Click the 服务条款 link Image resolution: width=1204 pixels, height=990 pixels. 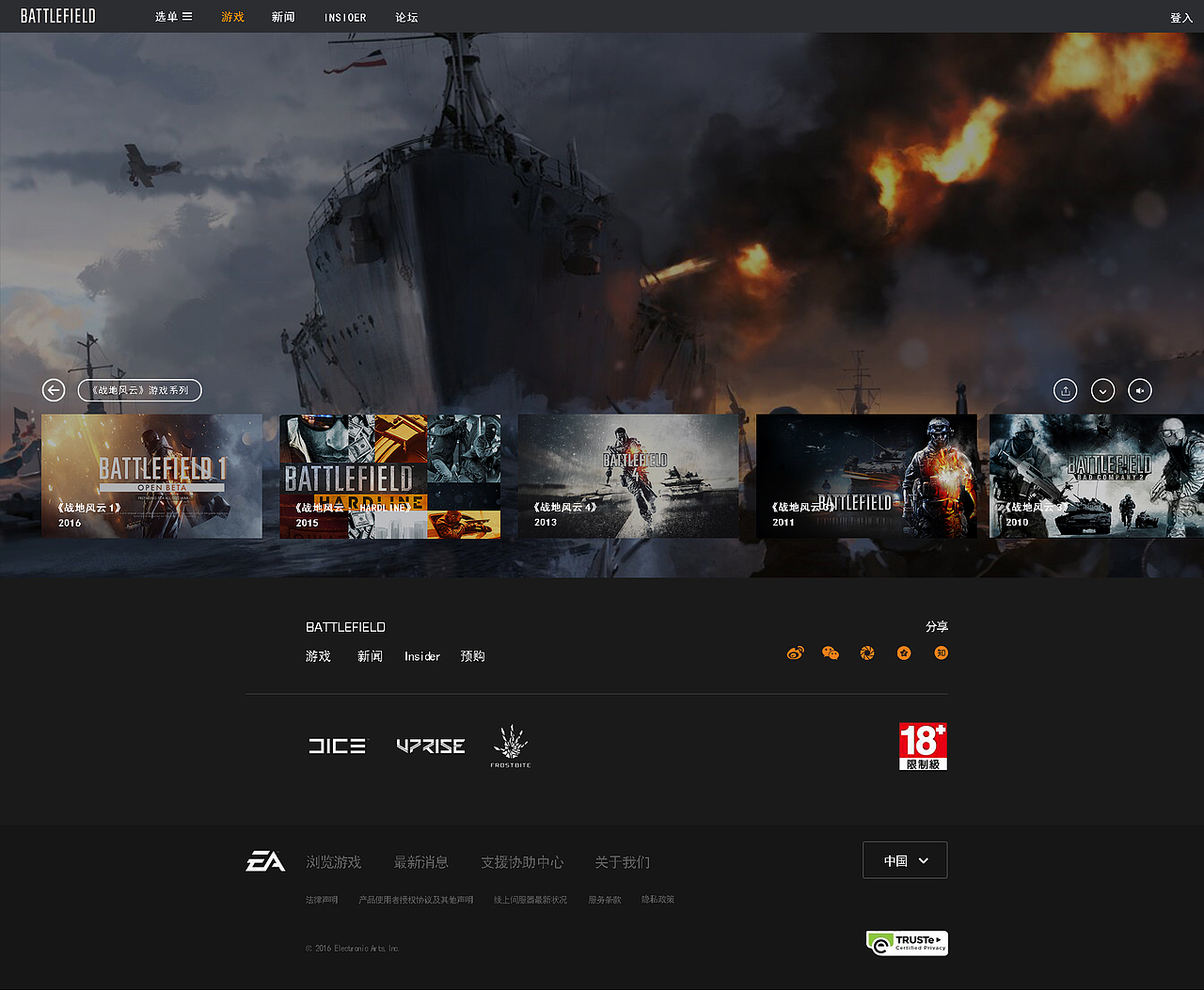tap(605, 900)
